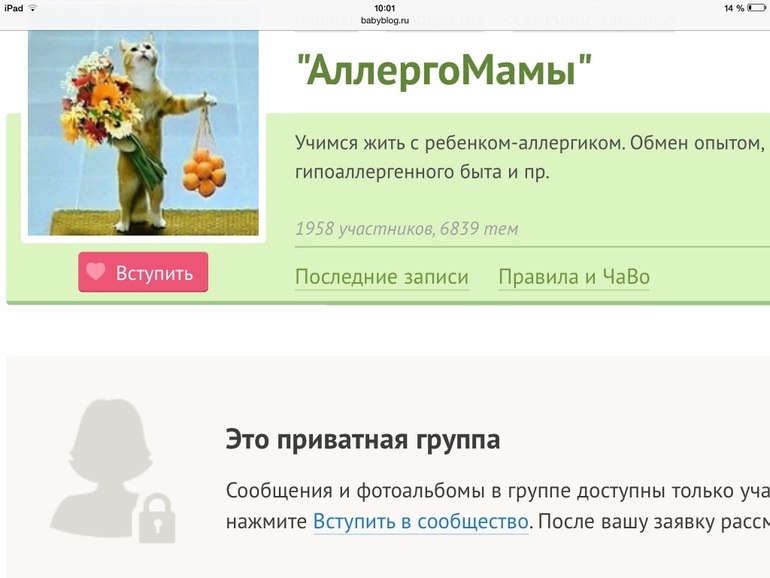Open the faded Главная breadcrumb link
Screen dimensions: 770x578
(x=326, y=20)
